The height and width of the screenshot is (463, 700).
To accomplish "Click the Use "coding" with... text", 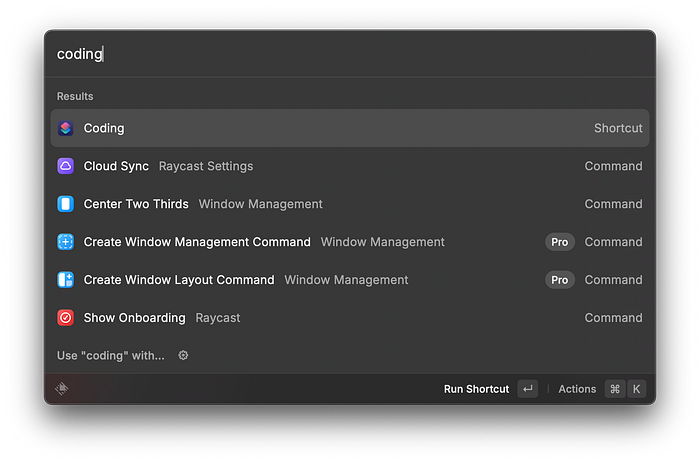I will pos(111,355).
